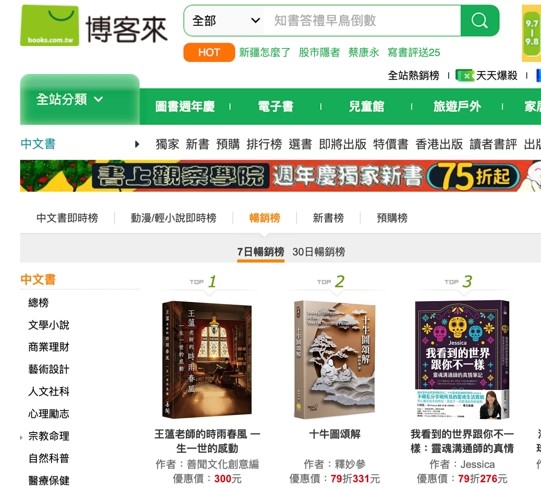Open the 博客來 books.com.tw logo homepage
The width and height of the screenshot is (541, 490).
(x=94, y=26)
